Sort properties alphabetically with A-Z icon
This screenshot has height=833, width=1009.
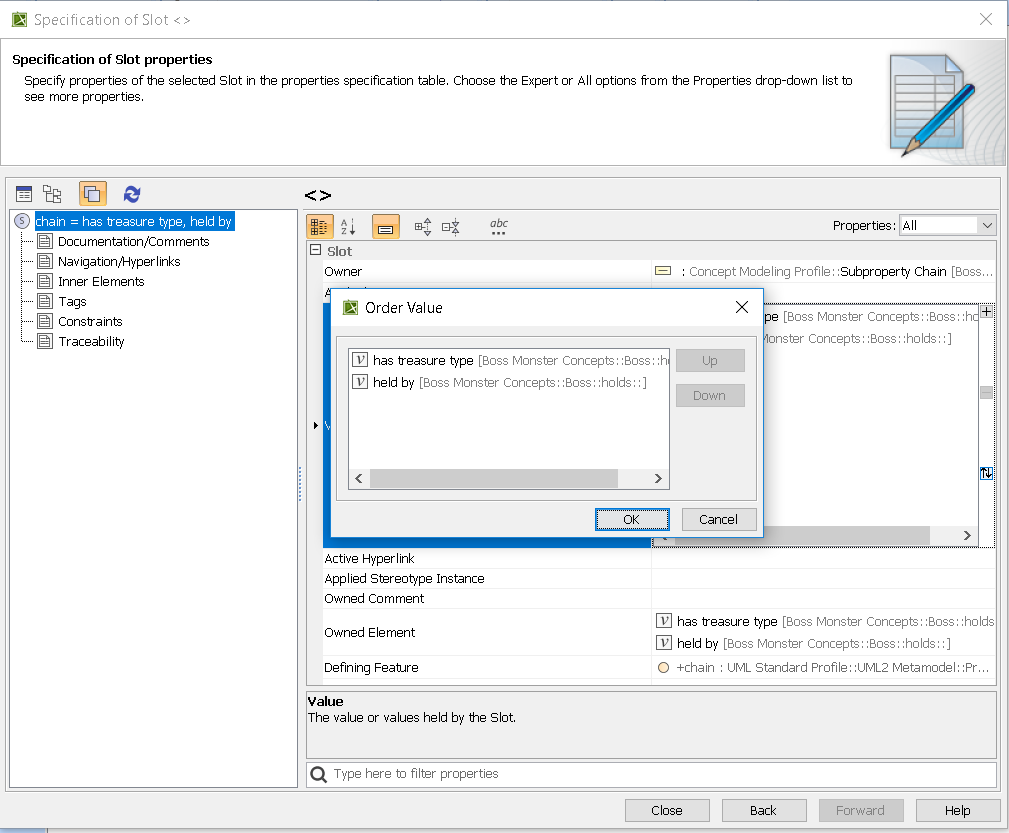click(348, 227)
